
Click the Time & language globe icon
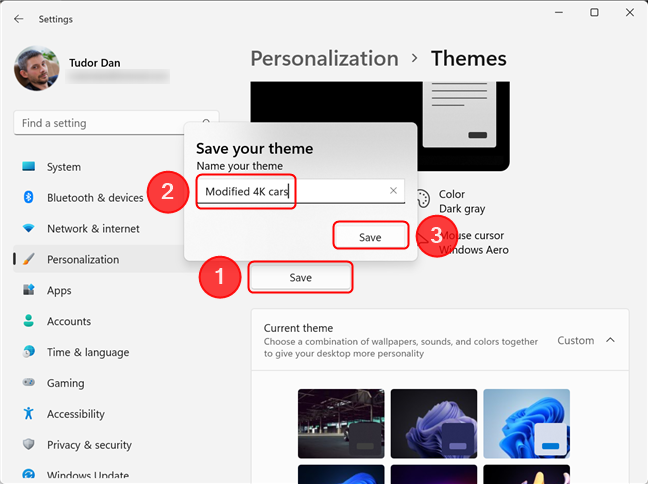(x=29, y=352)
